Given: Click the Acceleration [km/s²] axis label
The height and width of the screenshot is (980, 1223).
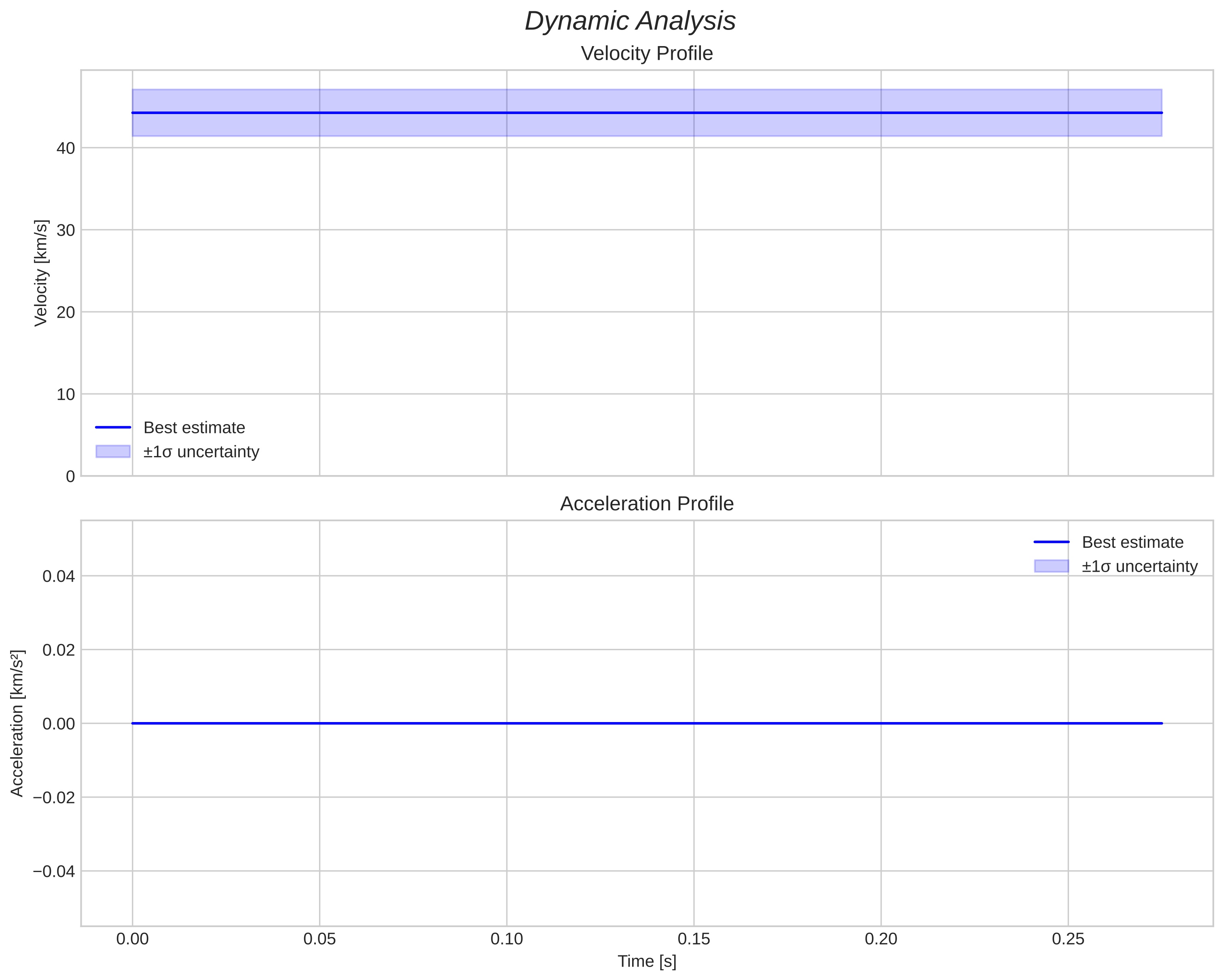Looking at the screenshot, I should [x=17, y=723].
